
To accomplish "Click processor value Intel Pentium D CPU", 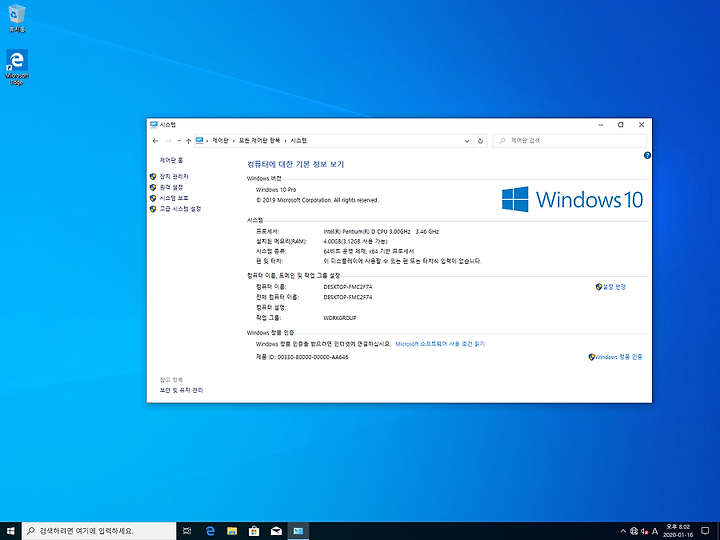I will click(x=381, y=232).
